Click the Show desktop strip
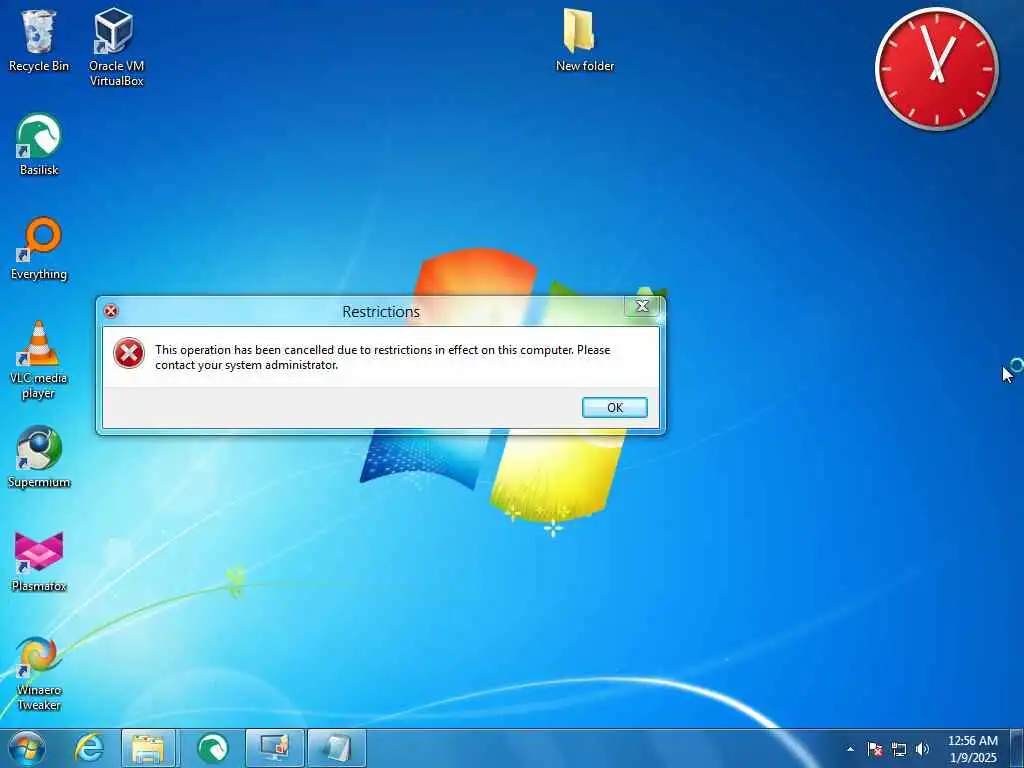Image resolution: width=1024 pixels, height=768 pixels. [1017, 748]
